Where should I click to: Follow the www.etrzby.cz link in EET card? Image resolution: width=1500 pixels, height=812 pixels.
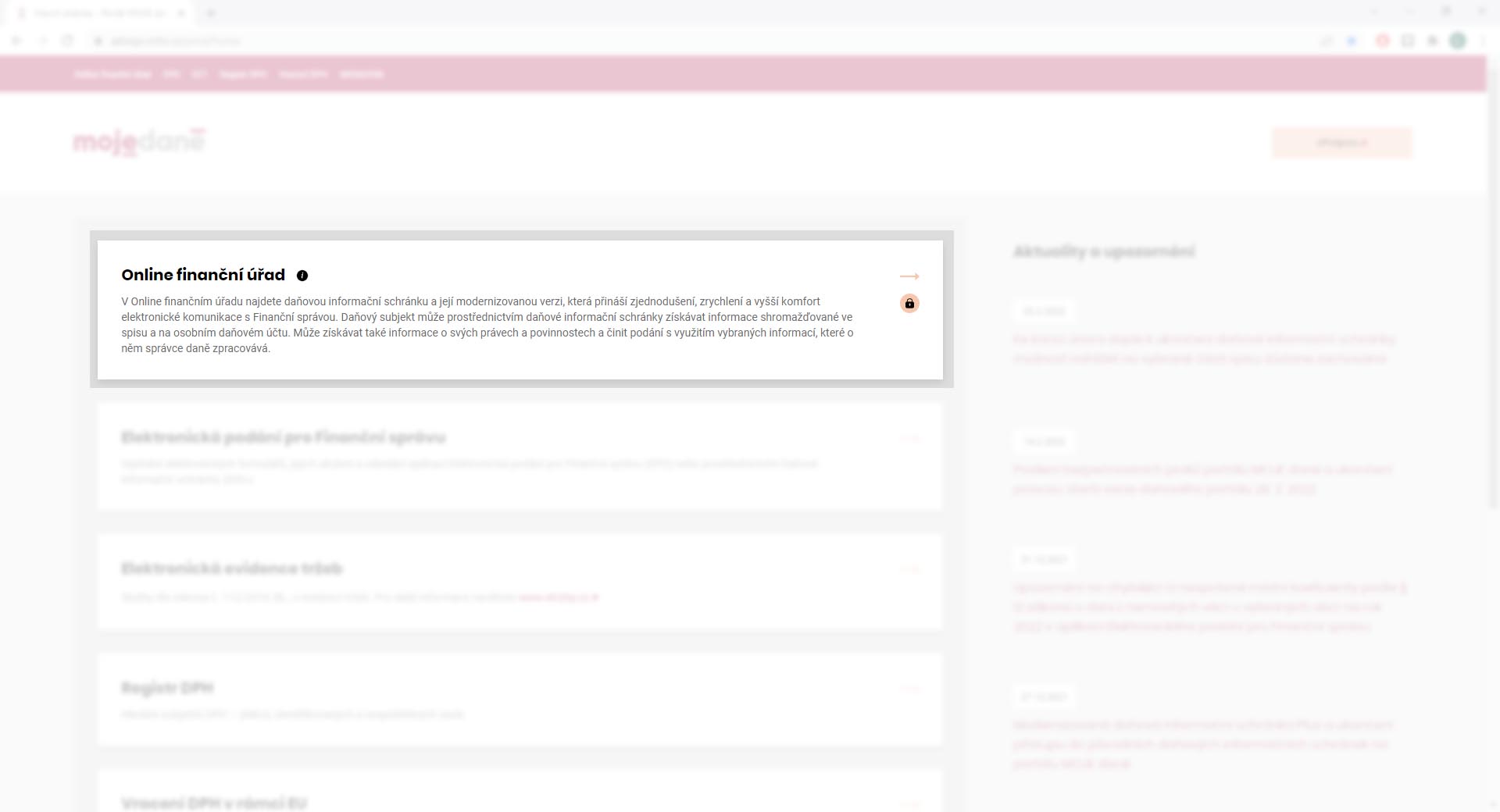559,597
